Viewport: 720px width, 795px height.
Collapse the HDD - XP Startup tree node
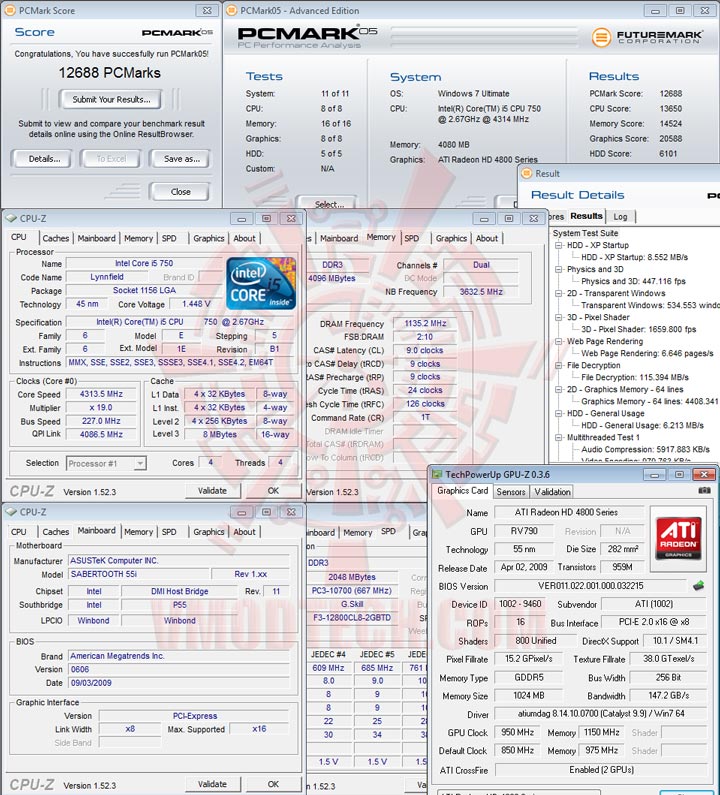558,245
